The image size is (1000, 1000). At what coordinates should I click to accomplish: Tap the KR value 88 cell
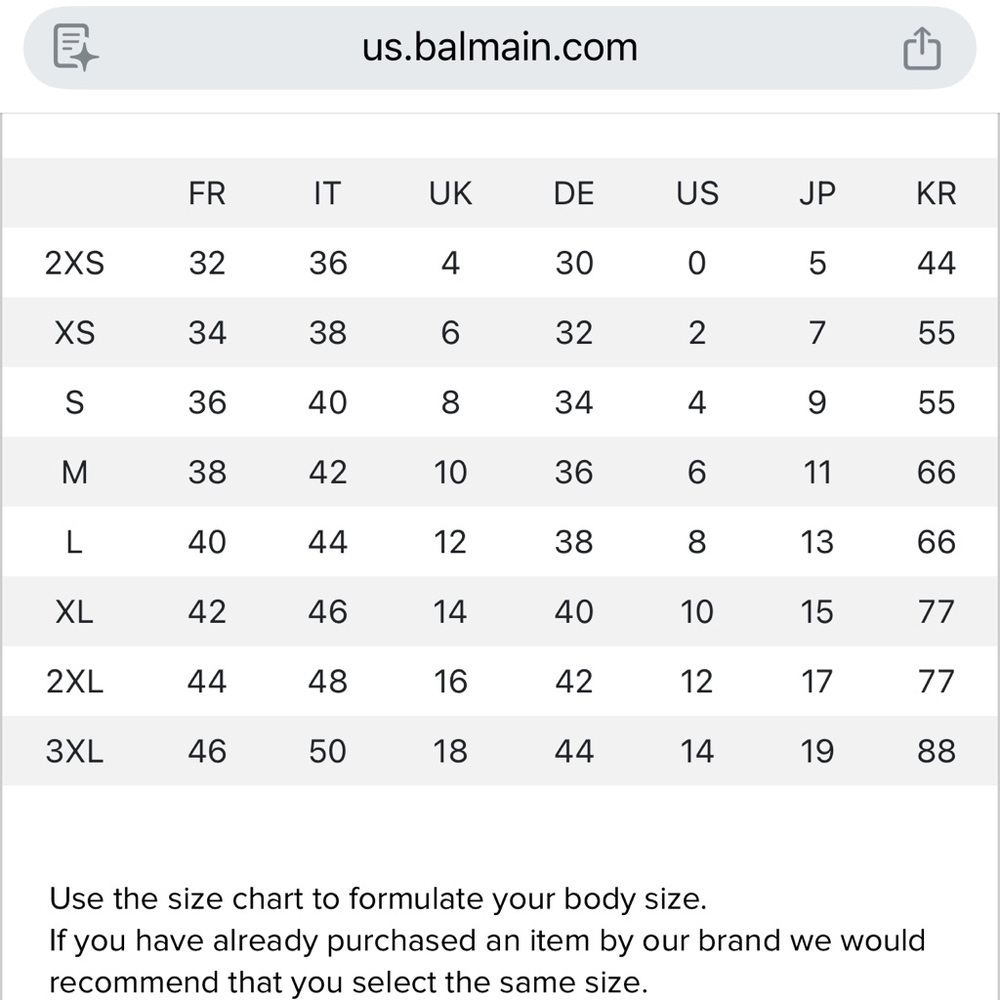coord(936,751)
